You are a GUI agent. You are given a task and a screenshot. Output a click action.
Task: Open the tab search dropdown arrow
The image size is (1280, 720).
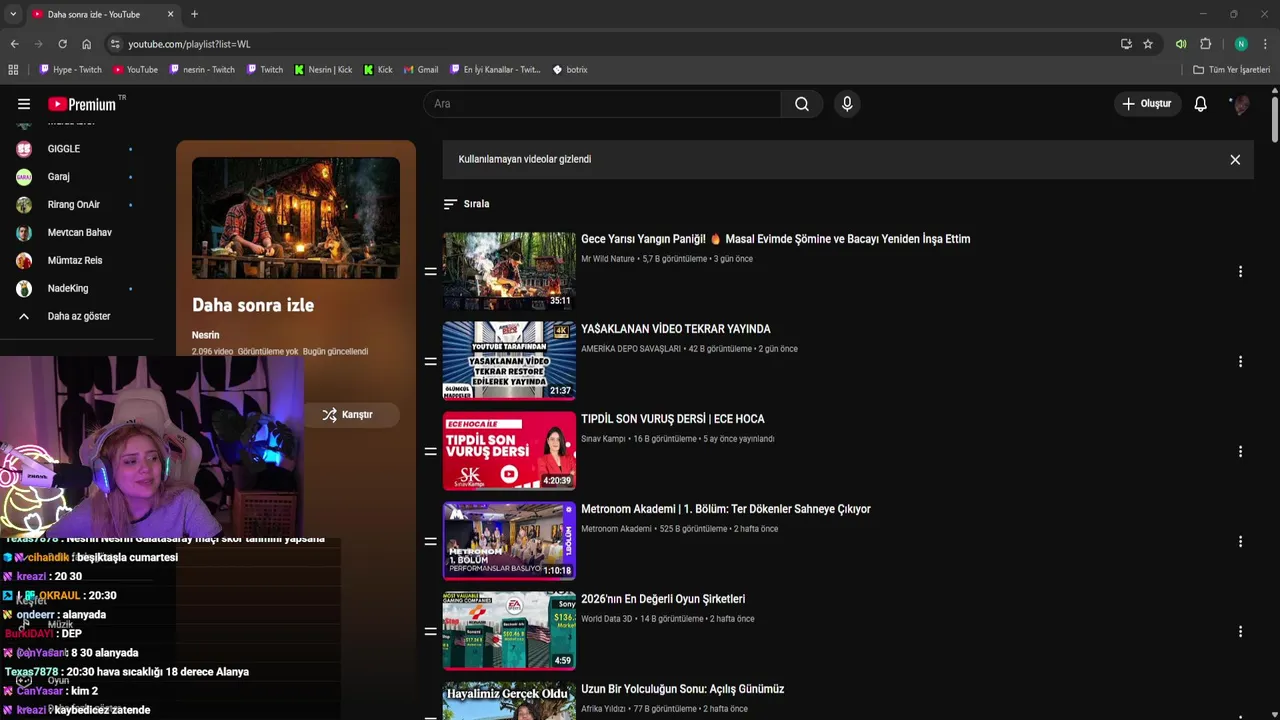point(13,14)
